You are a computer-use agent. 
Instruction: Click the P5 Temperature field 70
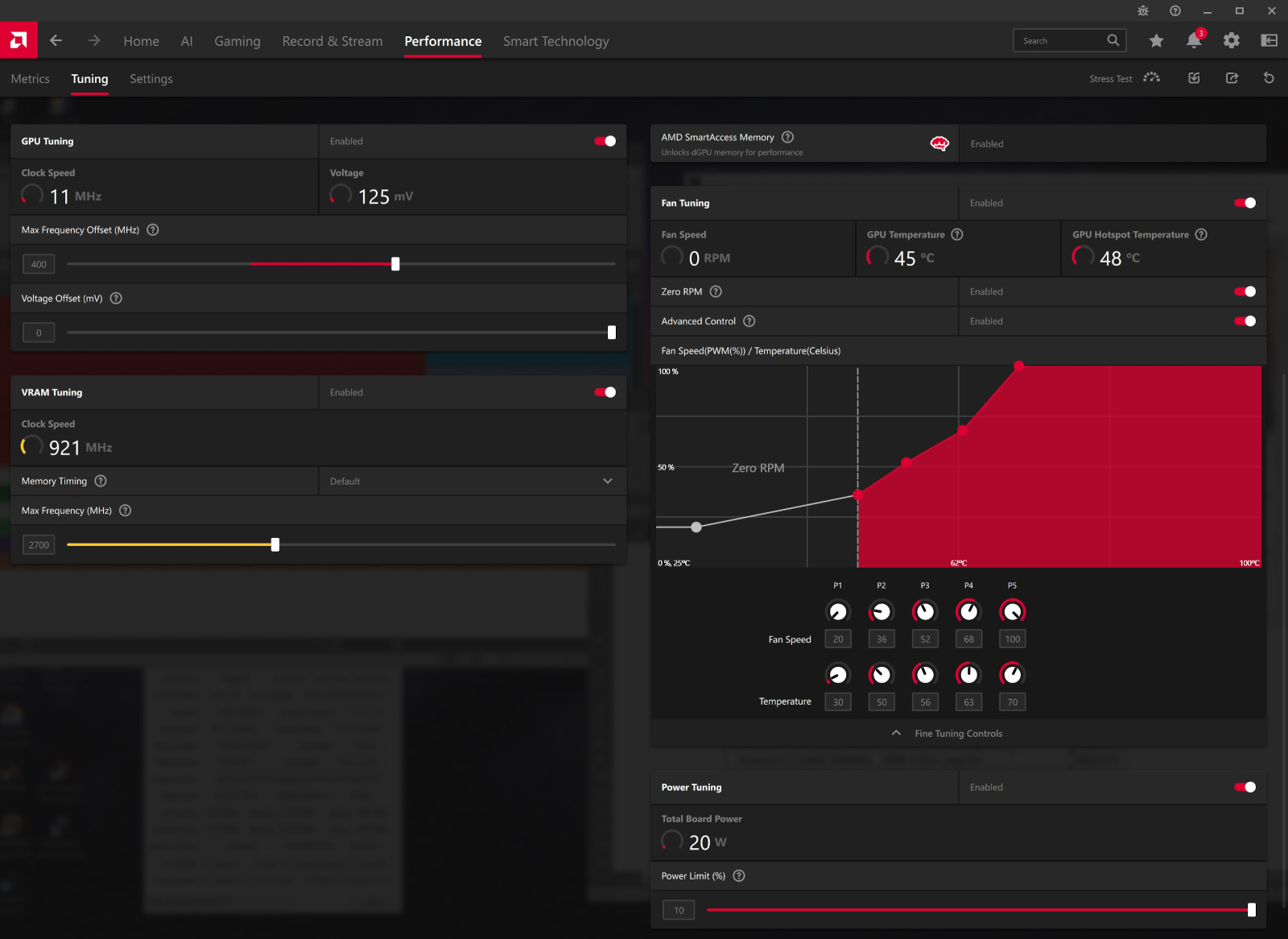click(1012, 701)
